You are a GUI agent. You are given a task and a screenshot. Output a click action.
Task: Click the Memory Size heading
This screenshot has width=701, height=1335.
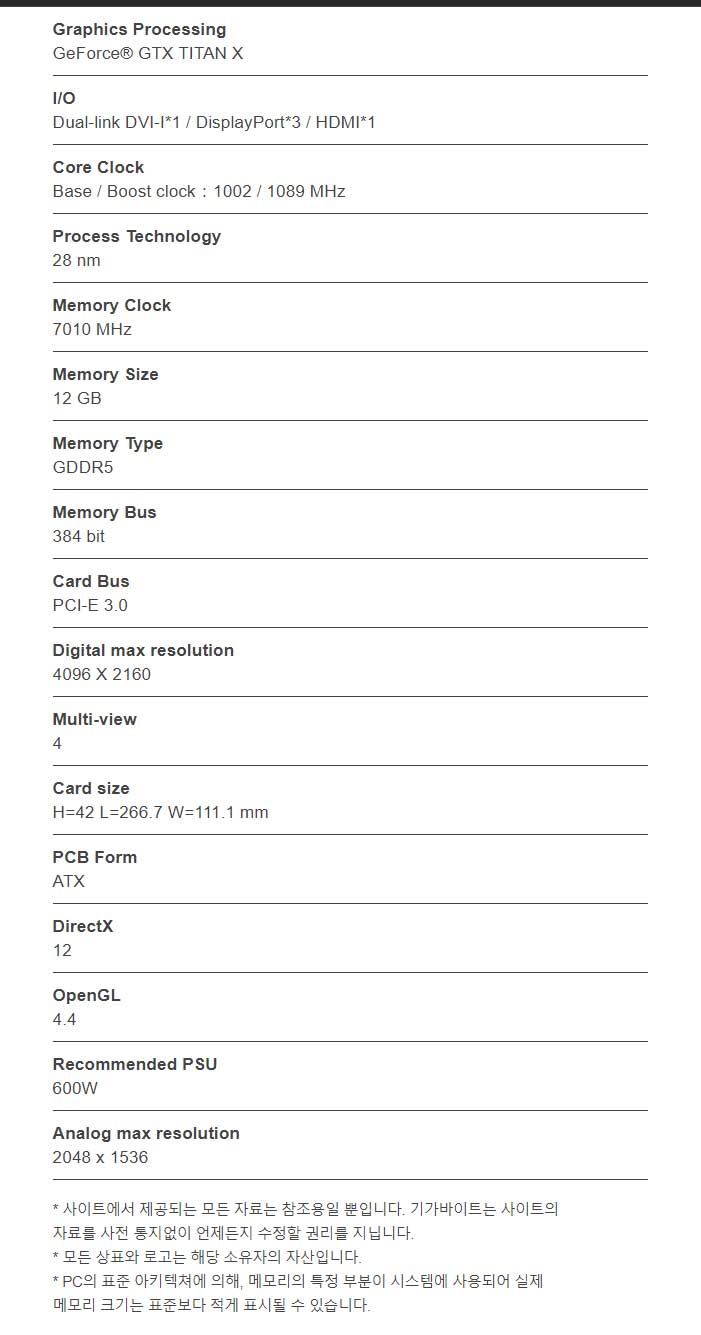click(105, 375)
